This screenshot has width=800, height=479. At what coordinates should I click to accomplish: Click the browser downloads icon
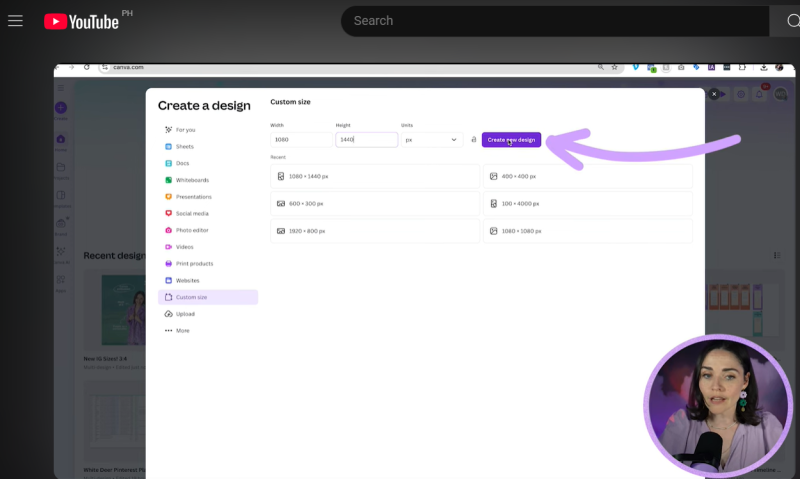(x=764, y=67)
